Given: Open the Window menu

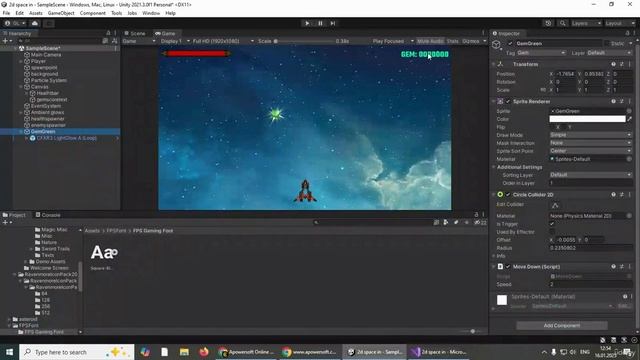Looking at the screenshot, I should (x=151, y=13).
